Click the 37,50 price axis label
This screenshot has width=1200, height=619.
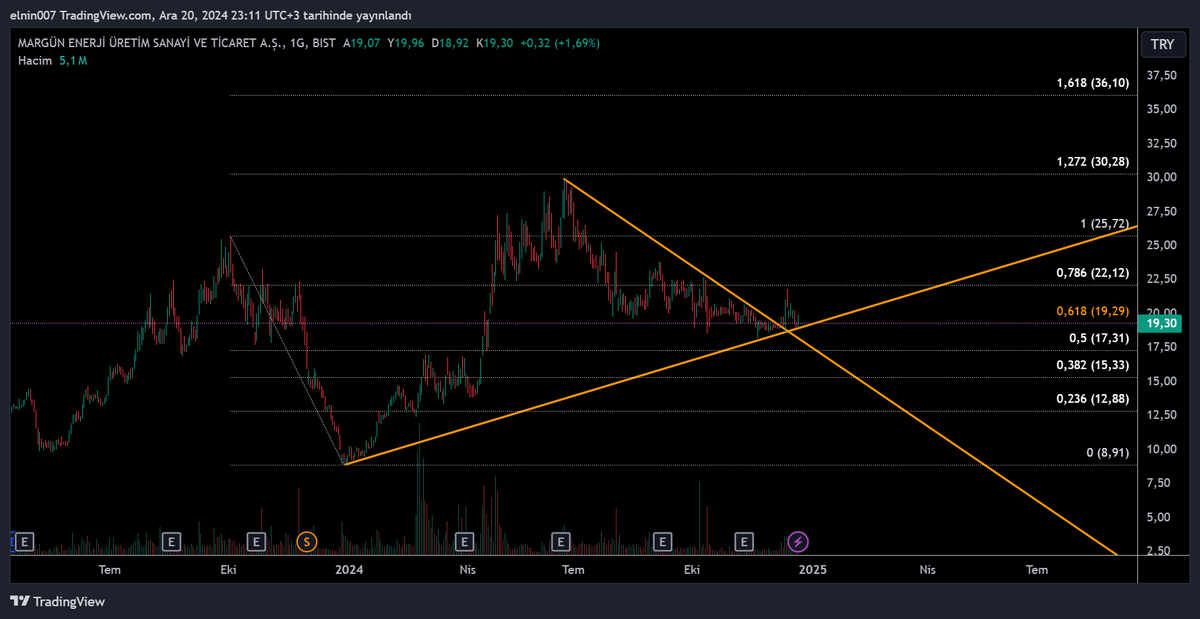tap(1161, 75)
